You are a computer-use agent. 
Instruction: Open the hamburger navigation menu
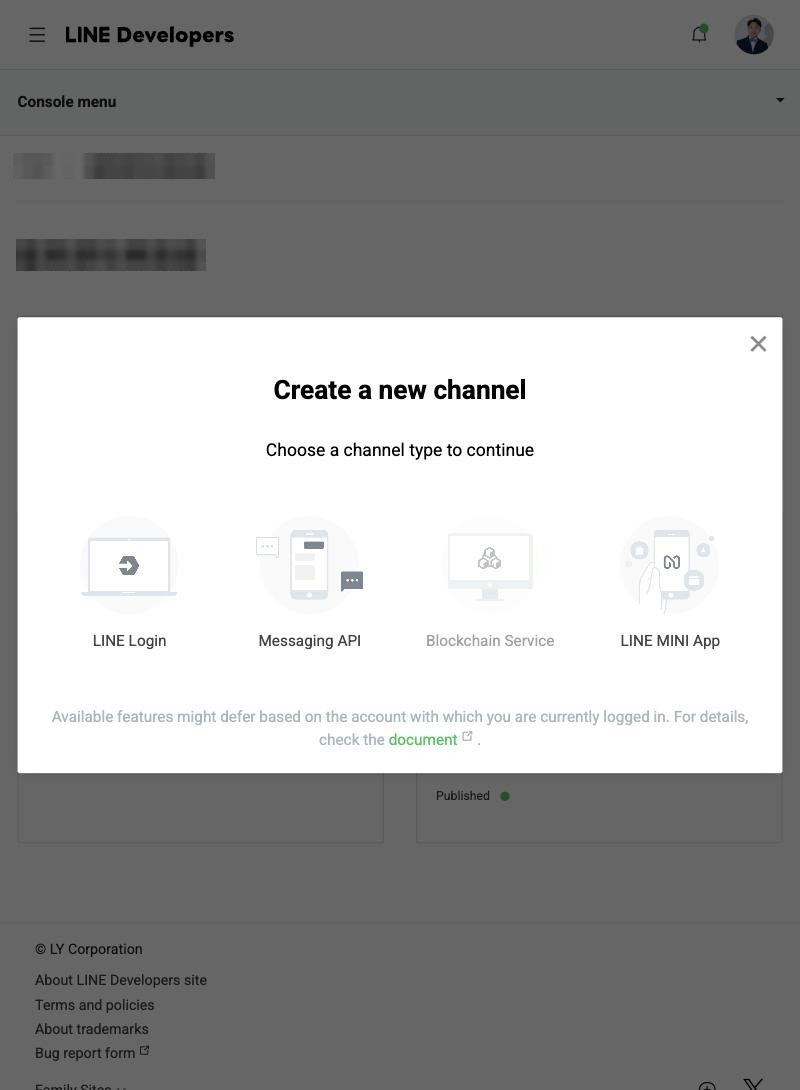click(38, 35)
